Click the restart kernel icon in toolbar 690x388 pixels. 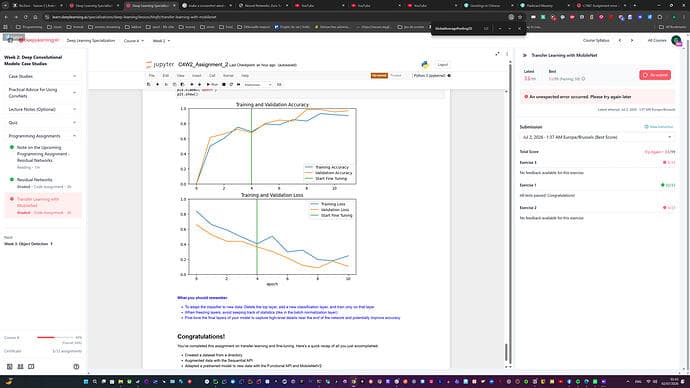[x=231, y=84]
